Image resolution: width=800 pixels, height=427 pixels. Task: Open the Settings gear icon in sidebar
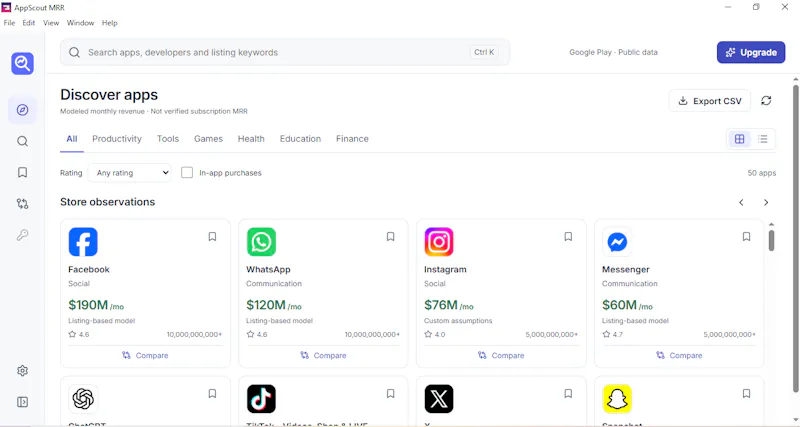pyautogui.click(x=22, y=371)
